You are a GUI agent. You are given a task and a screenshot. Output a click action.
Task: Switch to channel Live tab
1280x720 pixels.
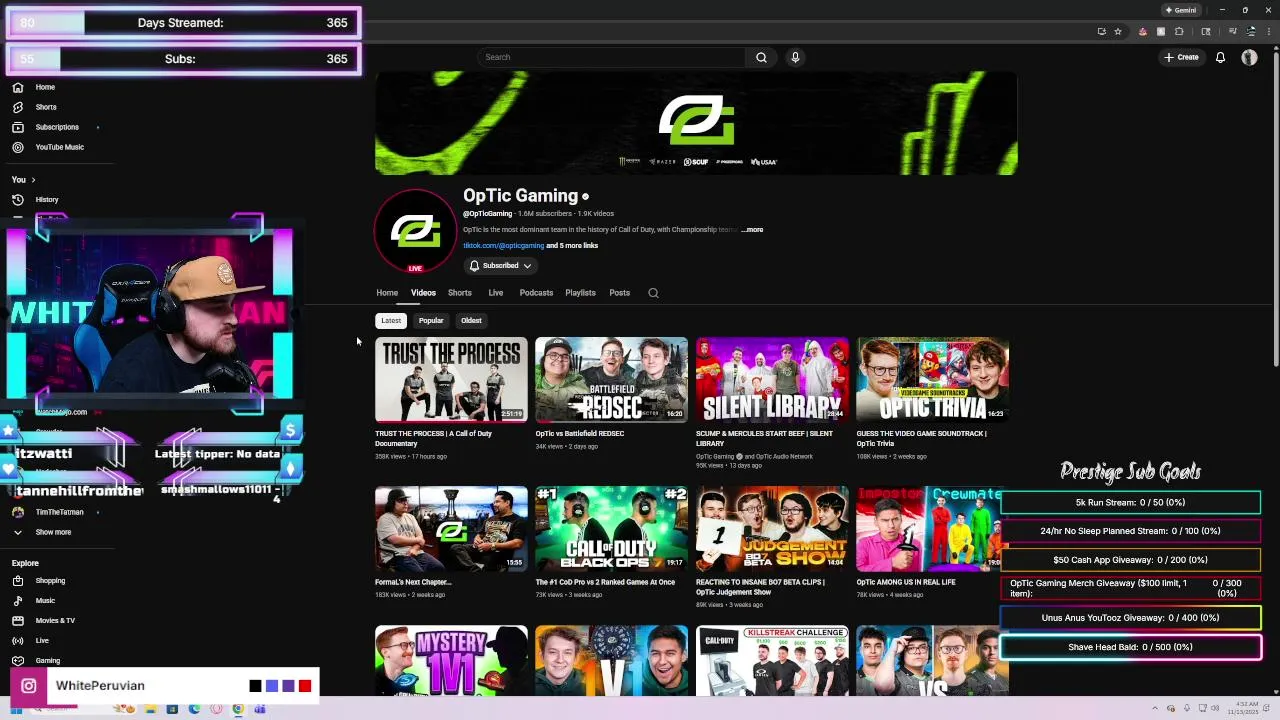point(496,293)
